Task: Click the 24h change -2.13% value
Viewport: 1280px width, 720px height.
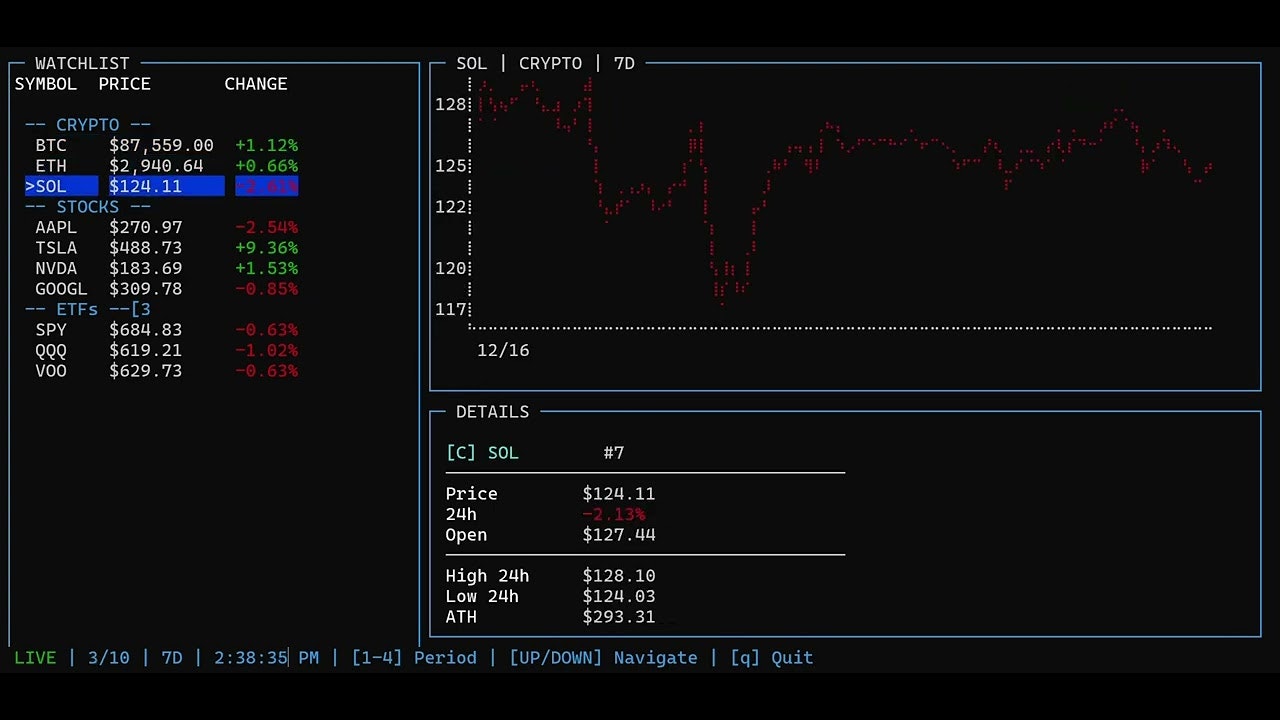Action: click(614, 514)
